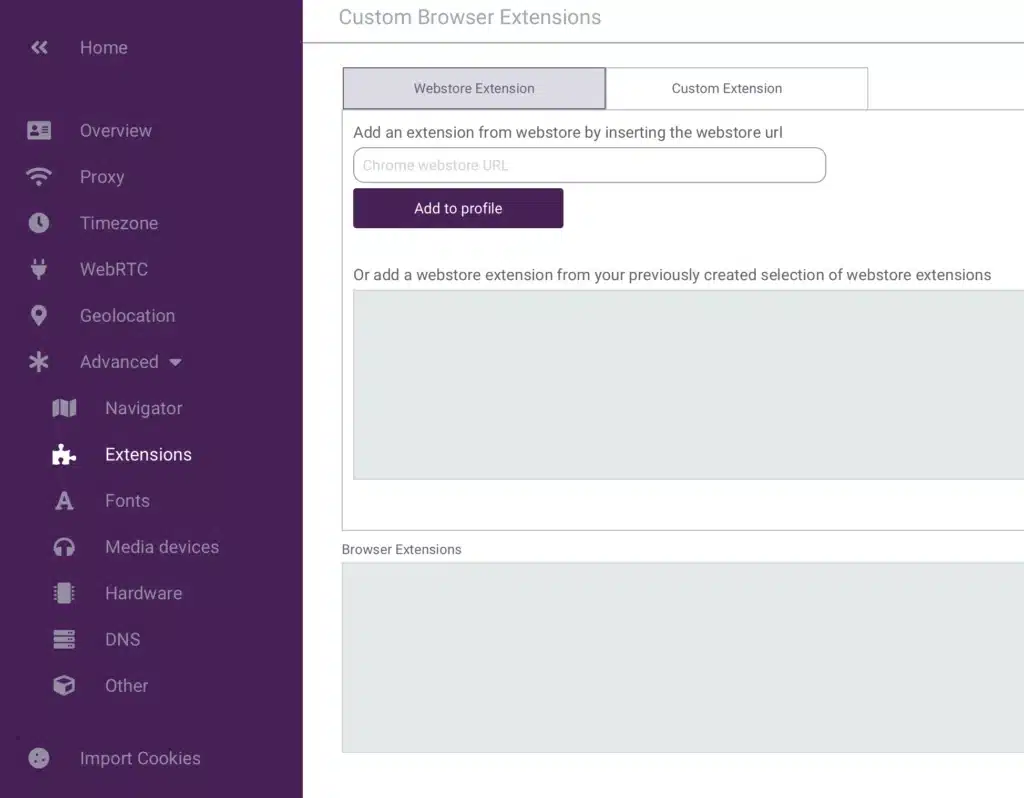Screen dimensions: 1024x798
Task: Open Geolocation using the pin icon
Action: pos(38,315)
